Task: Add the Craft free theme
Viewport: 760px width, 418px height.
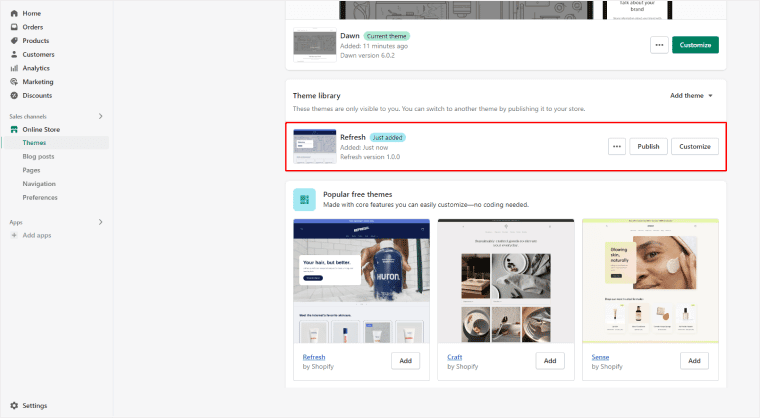Action: tap(550, 361)
